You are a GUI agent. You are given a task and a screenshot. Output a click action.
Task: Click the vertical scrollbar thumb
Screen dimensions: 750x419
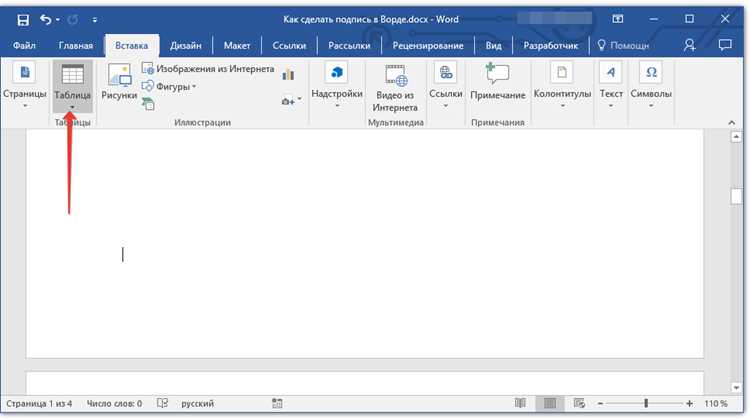click(736, 197)
